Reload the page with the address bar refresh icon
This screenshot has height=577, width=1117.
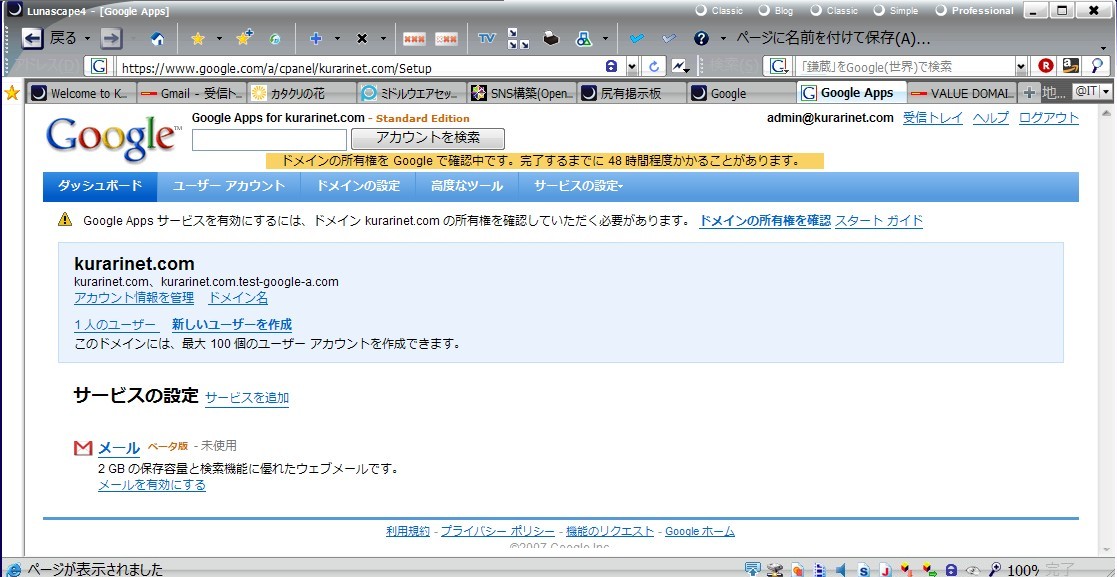(x=653, y=67)
